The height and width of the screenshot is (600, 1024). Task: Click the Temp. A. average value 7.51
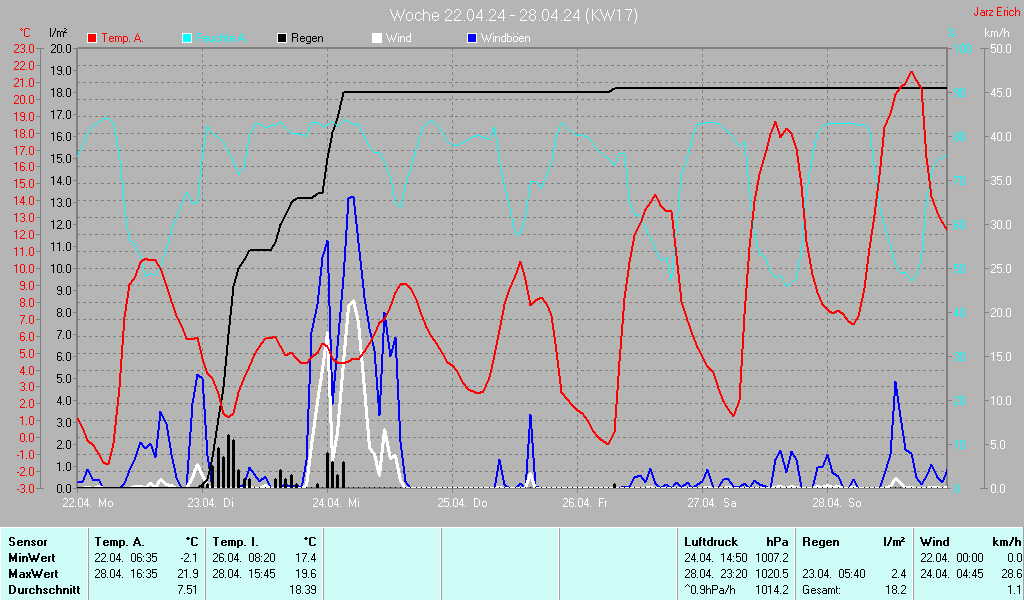(x=188, y=590)
